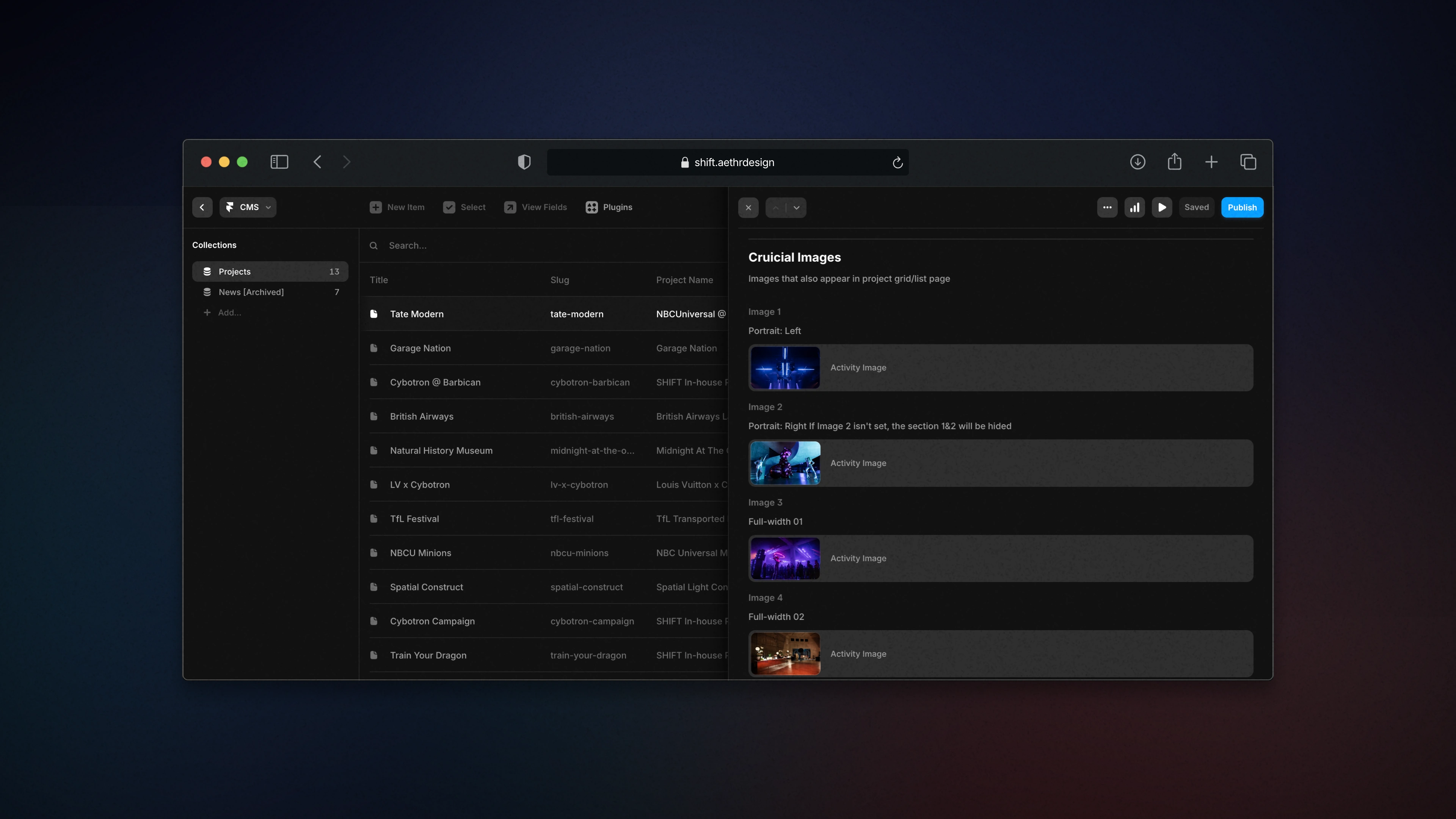The height and width of the screenshot is (819, 1456).
Task: Open the analytics bar chart icon
Action: pyautogui.click(x=1134, y=207)
